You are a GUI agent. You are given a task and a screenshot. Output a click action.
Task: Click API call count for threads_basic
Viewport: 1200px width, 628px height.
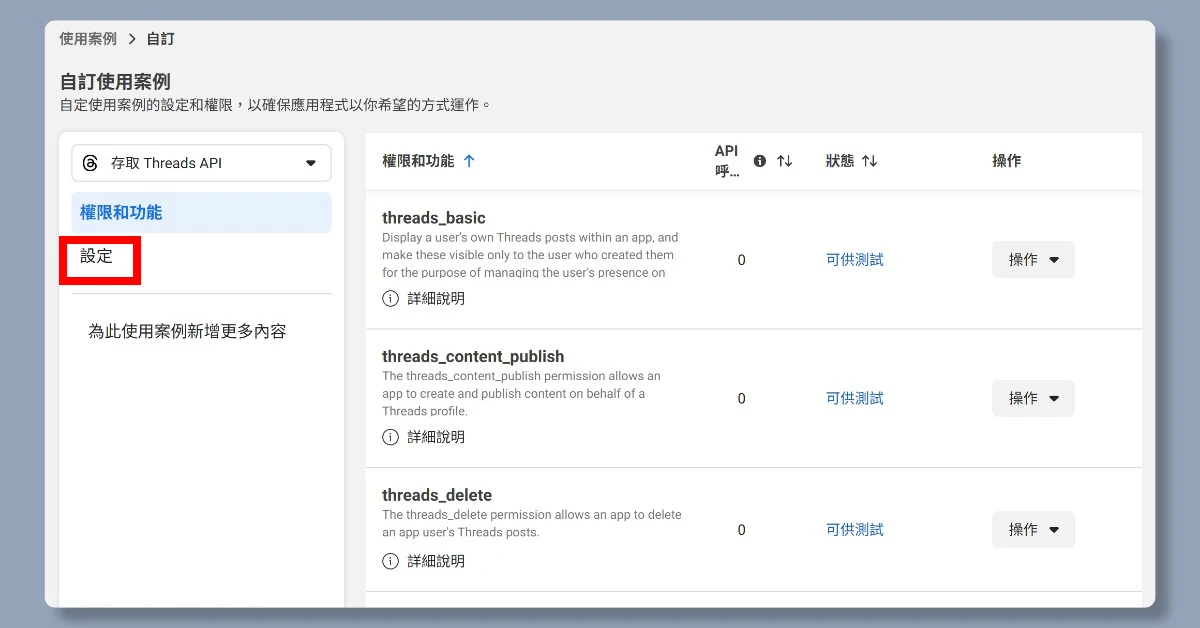point(741,260)
